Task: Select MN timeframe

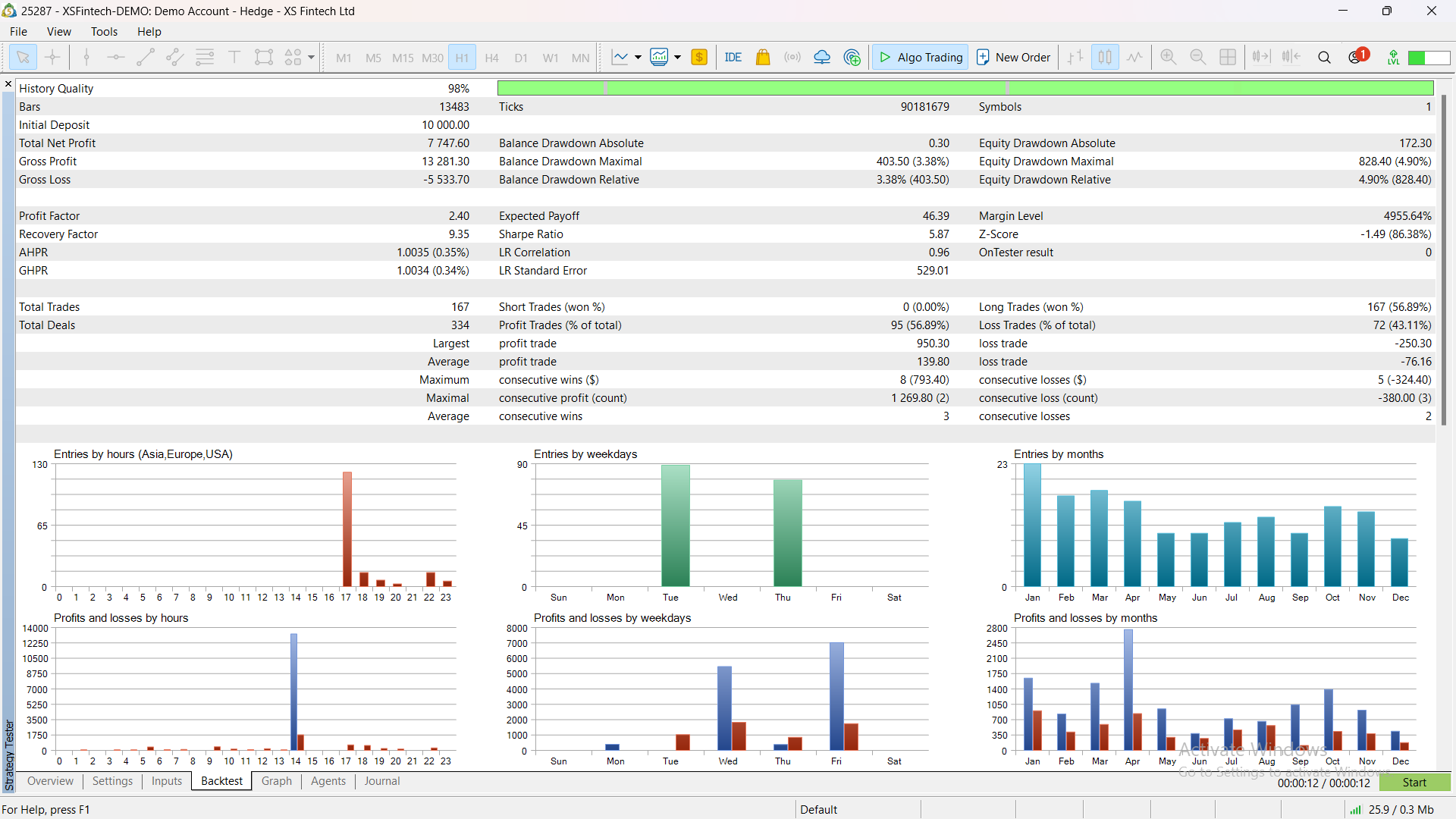Action: 580,58
